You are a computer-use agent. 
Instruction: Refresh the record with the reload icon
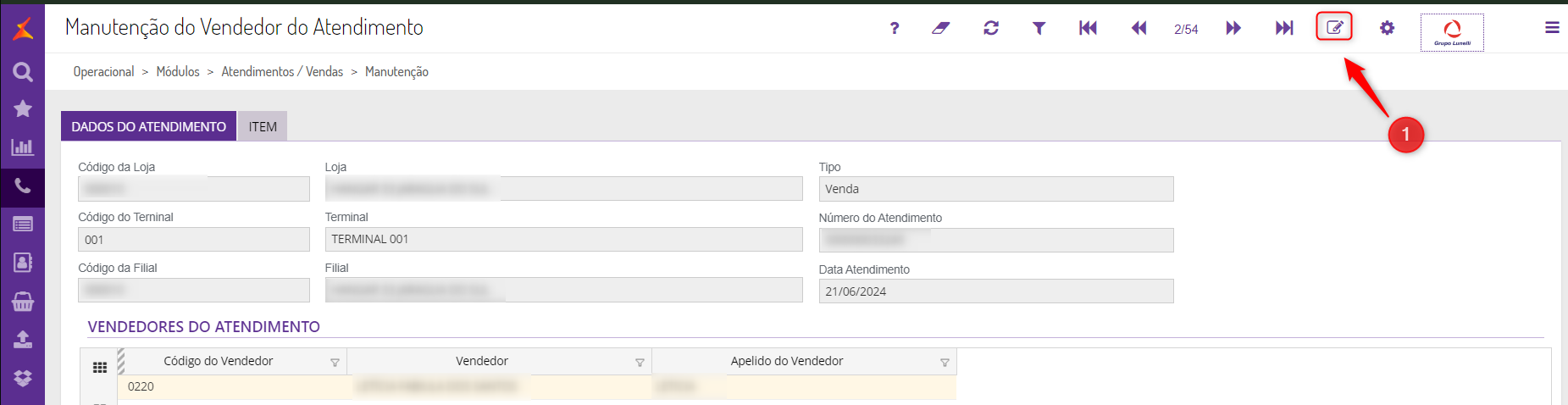coord(990,28)
